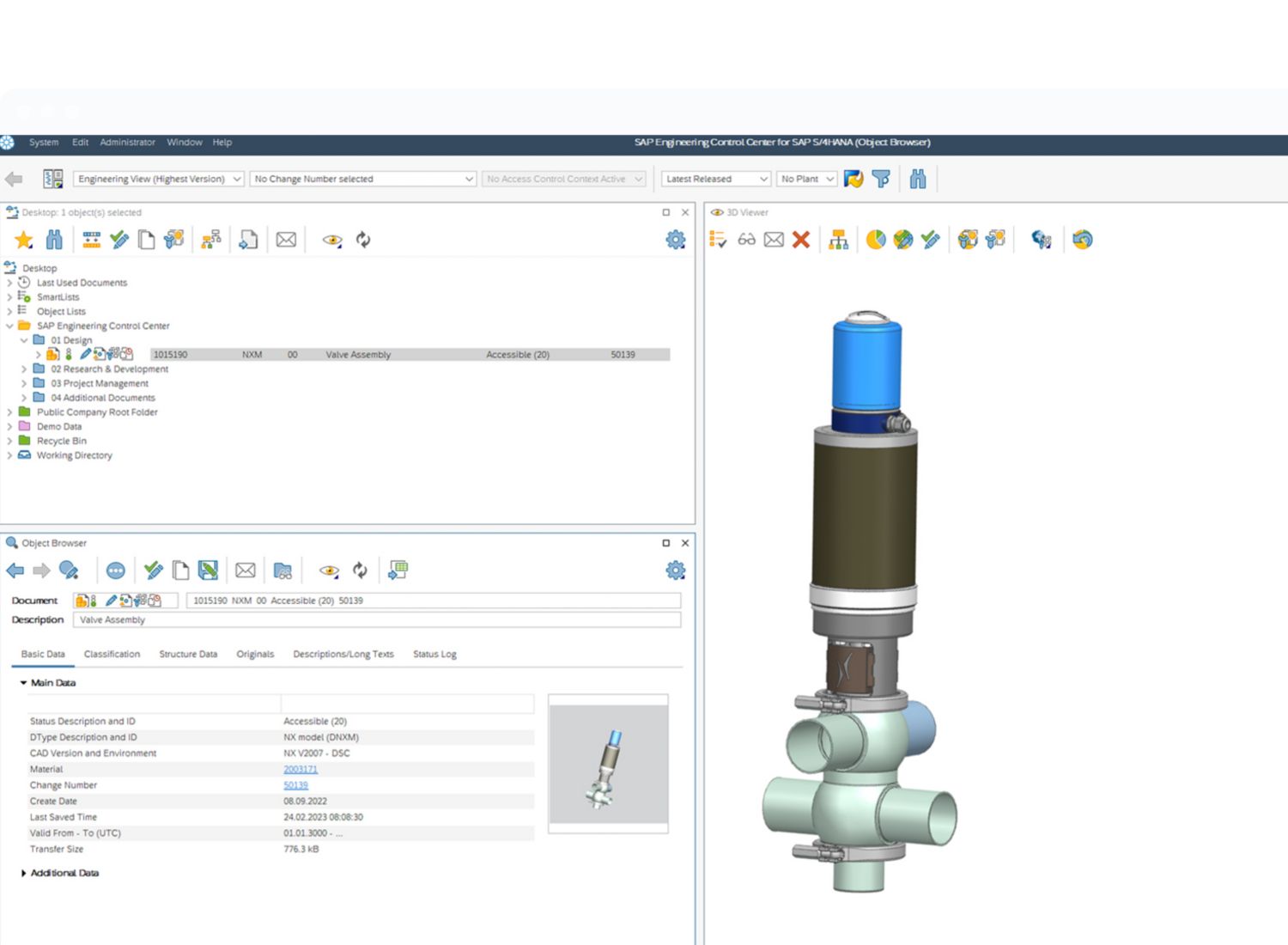Click the refresh arrows icon in Desktop toolbar
The width and height of the screenshot is (1288, 945).
(363, 240)
